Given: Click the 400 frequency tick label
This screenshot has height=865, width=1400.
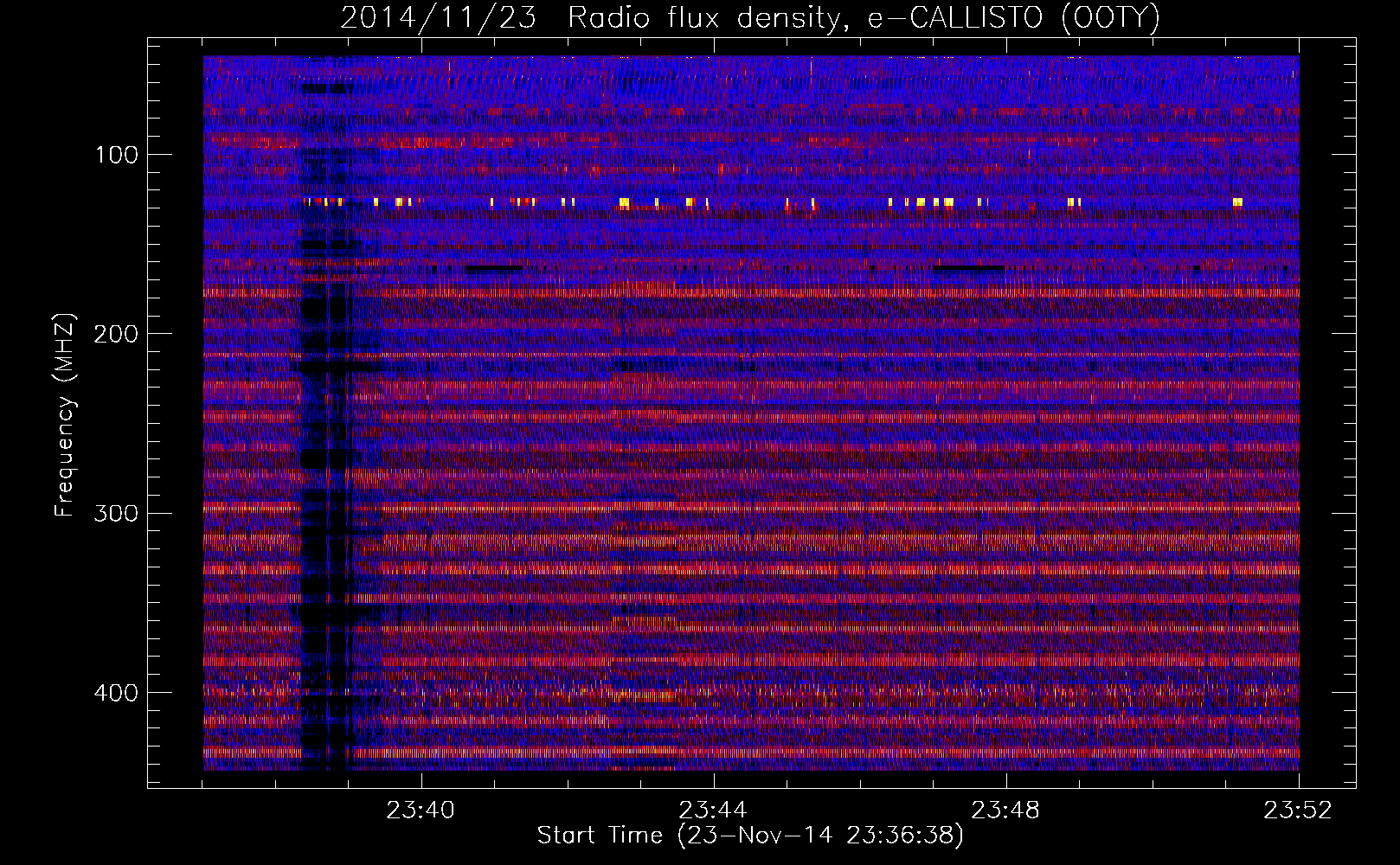Looking at the screenshot, I should pos(117,693).
